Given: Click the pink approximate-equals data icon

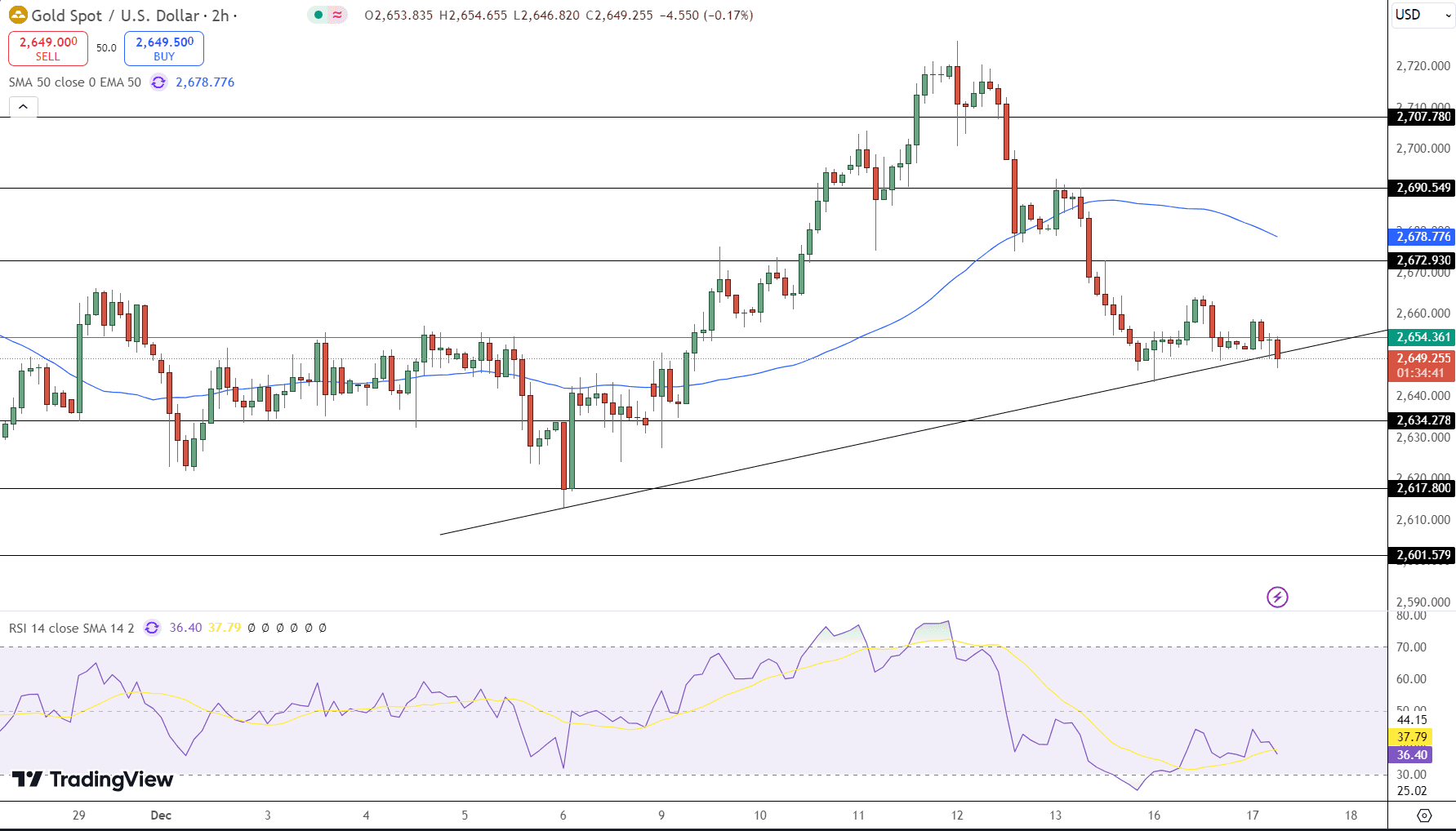Looking at the screenshot, I should (337, 15).
